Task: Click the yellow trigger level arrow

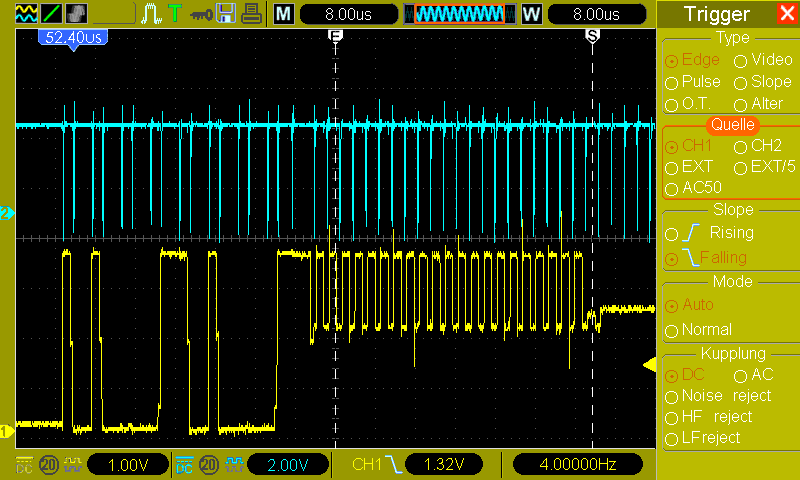Action: click(x=649, y=365)
